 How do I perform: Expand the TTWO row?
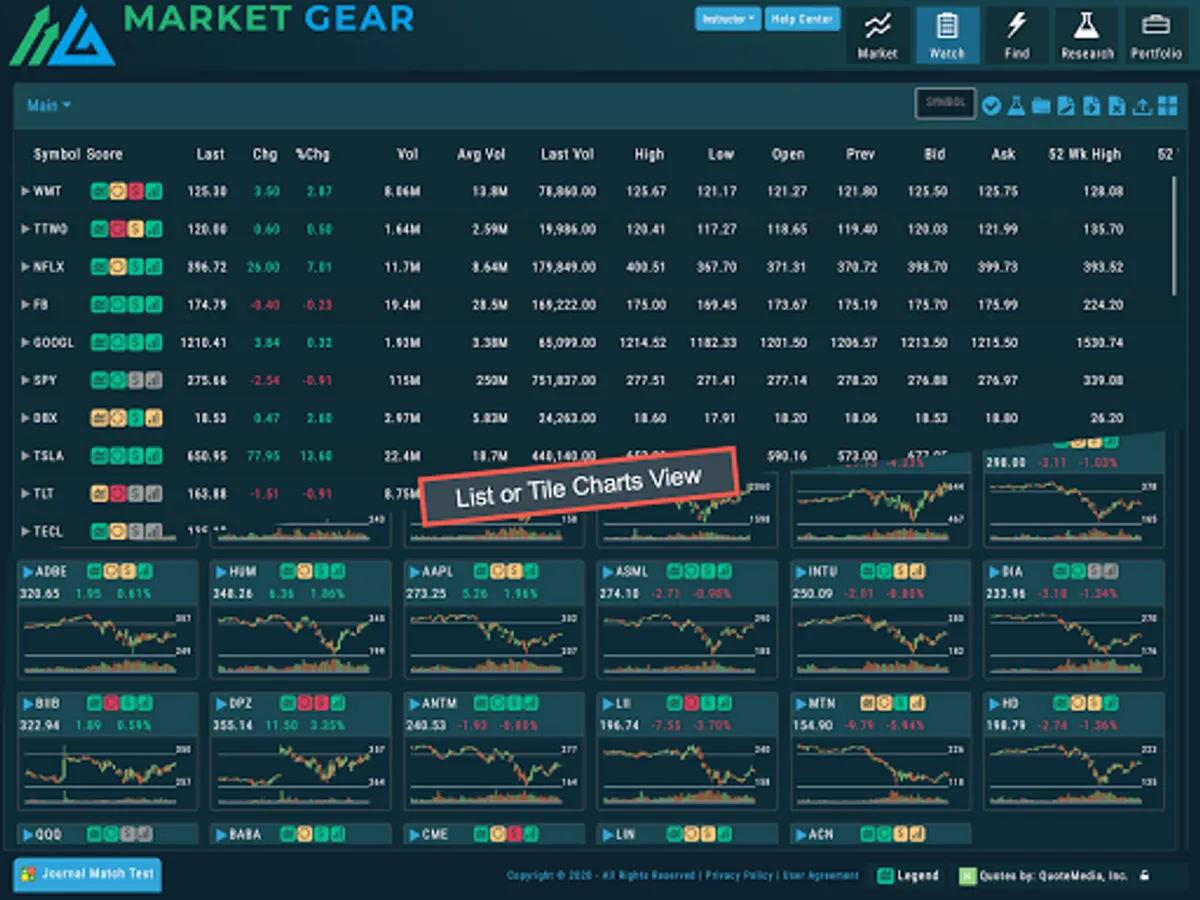click(x=26, y=229)
